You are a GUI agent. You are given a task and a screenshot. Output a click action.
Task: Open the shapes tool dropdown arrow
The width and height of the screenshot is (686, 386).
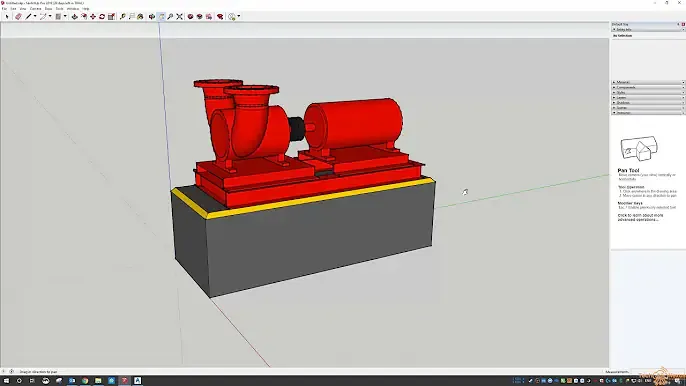click(x=65, y=16)
